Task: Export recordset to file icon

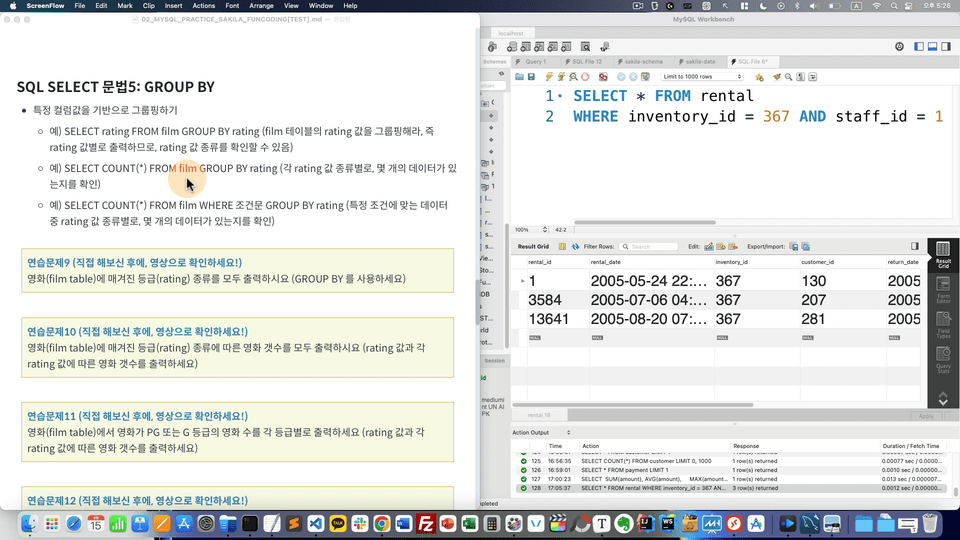Action: pyautogui.click(x=794, y=247)
